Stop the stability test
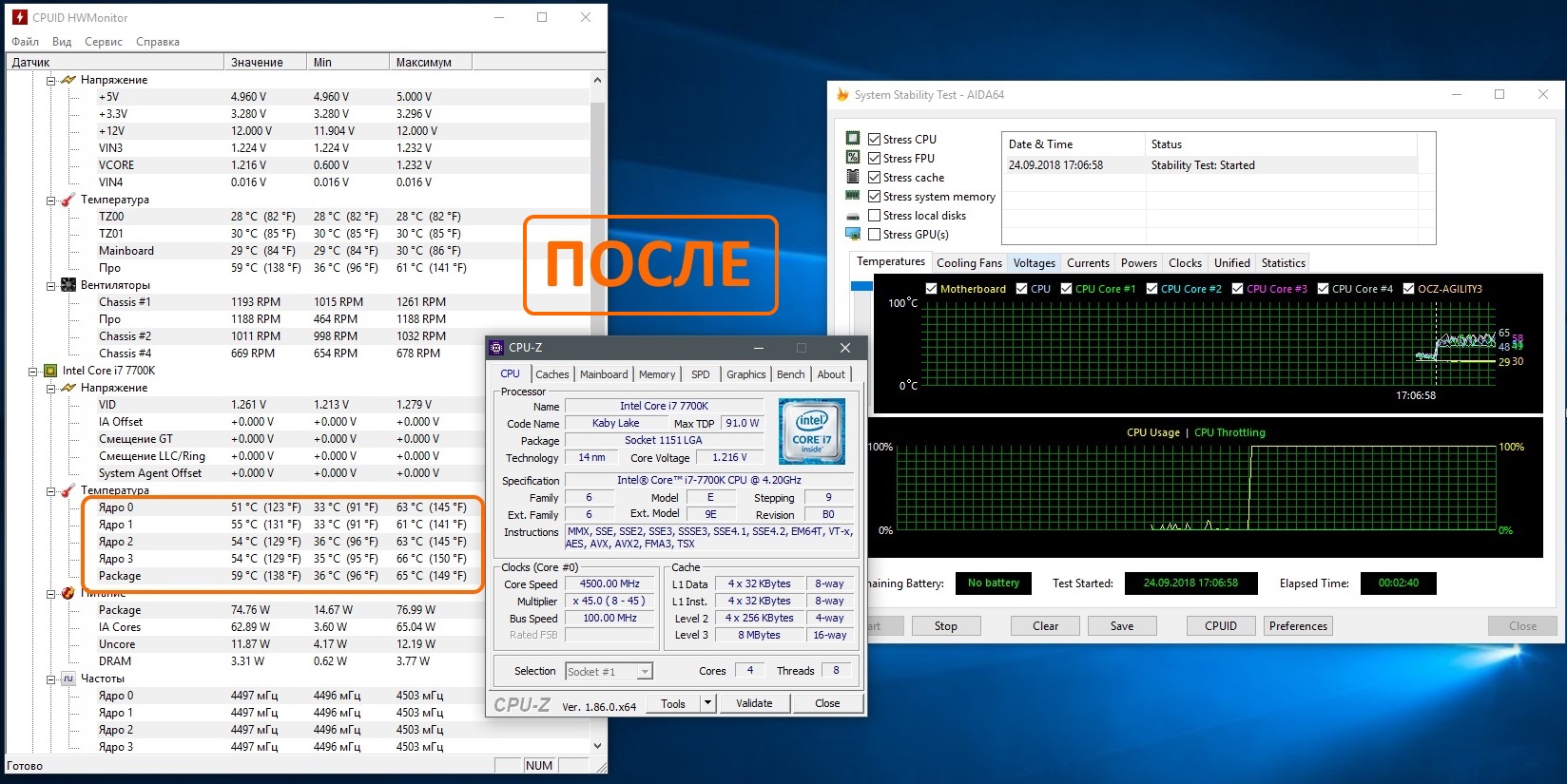 pos(946,626)
